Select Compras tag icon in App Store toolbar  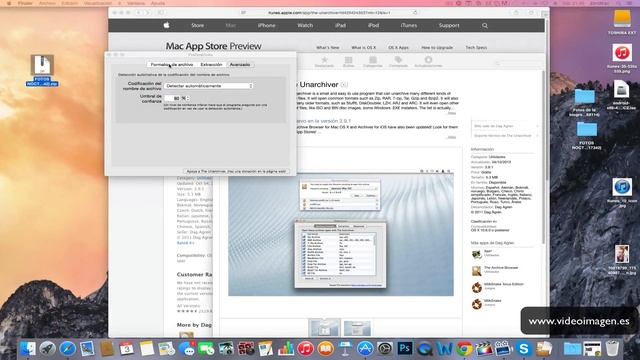pyautogui.click(x=398, y=62)
